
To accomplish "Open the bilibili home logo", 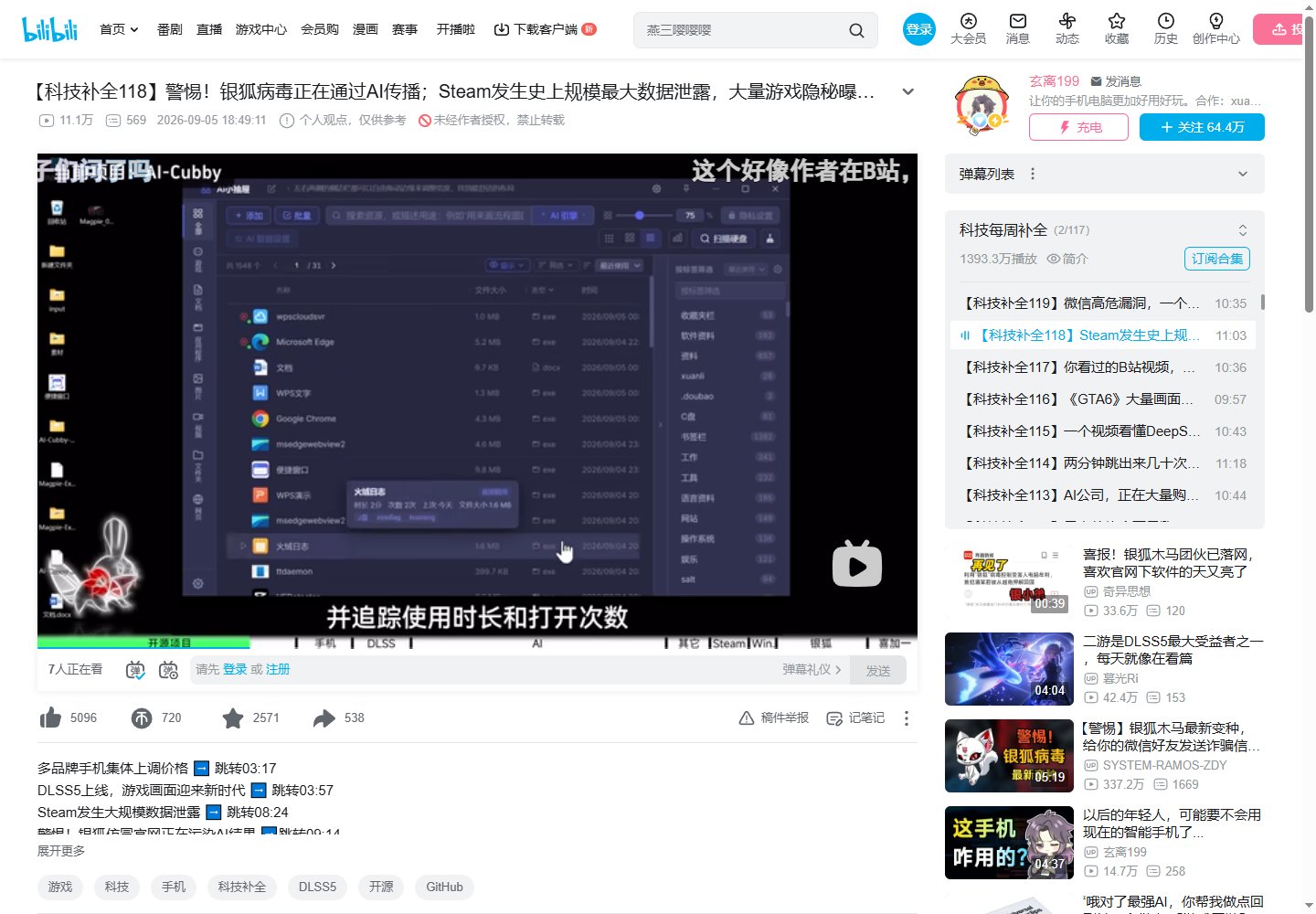I will coord(49,29).
